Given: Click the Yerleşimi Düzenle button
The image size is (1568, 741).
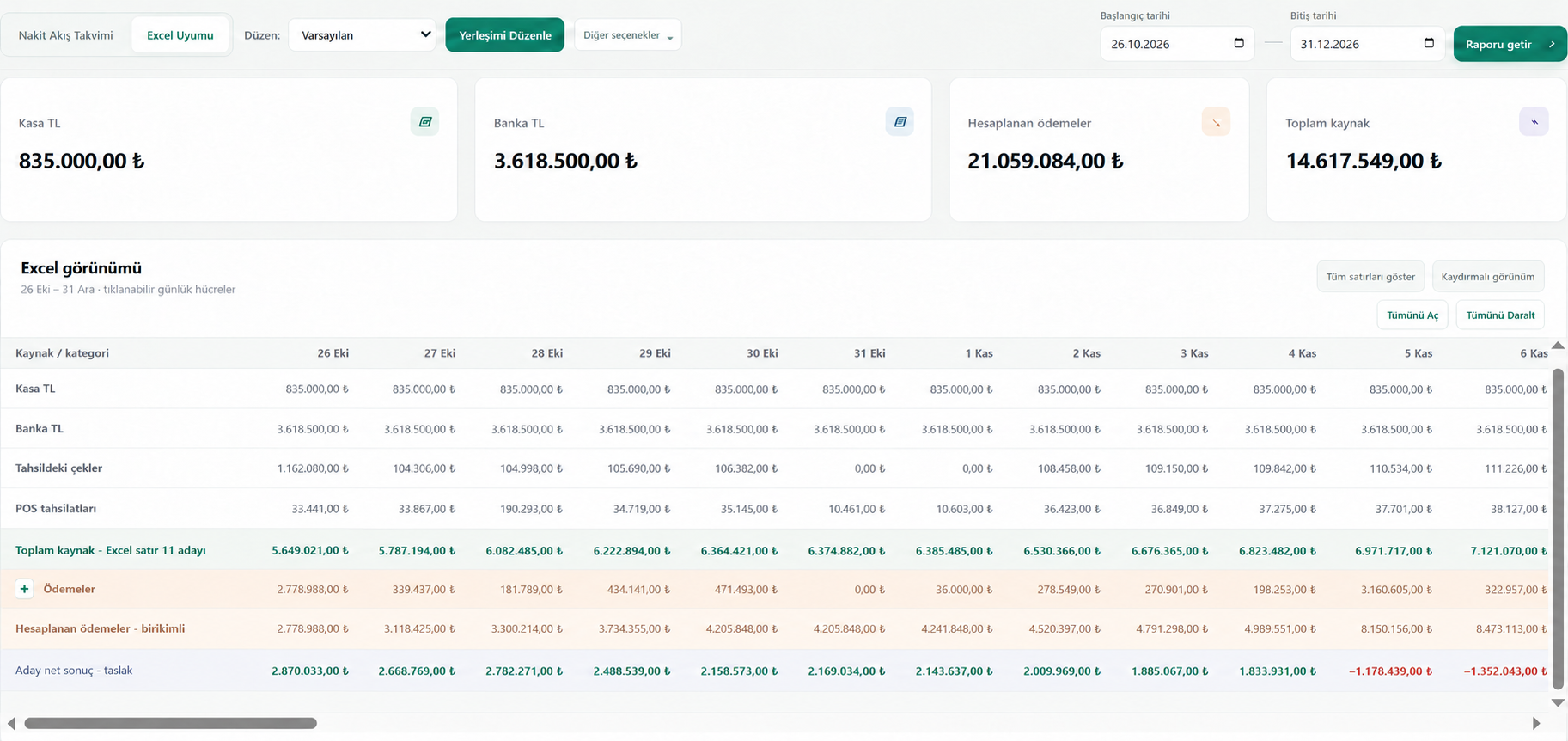Looking at the screenshot, I should [505, 35].
